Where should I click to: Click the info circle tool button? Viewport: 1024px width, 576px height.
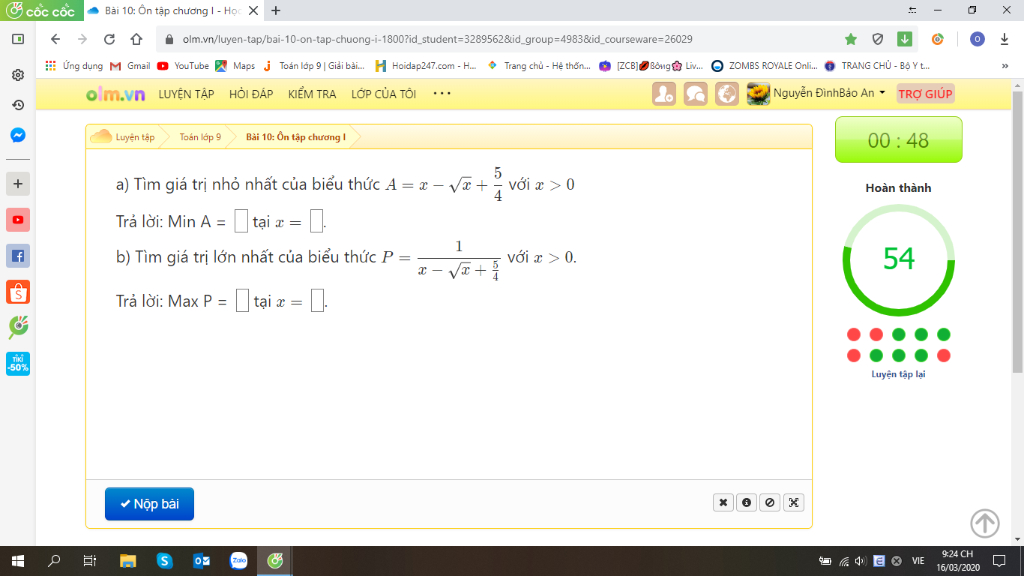click(746, 502)
